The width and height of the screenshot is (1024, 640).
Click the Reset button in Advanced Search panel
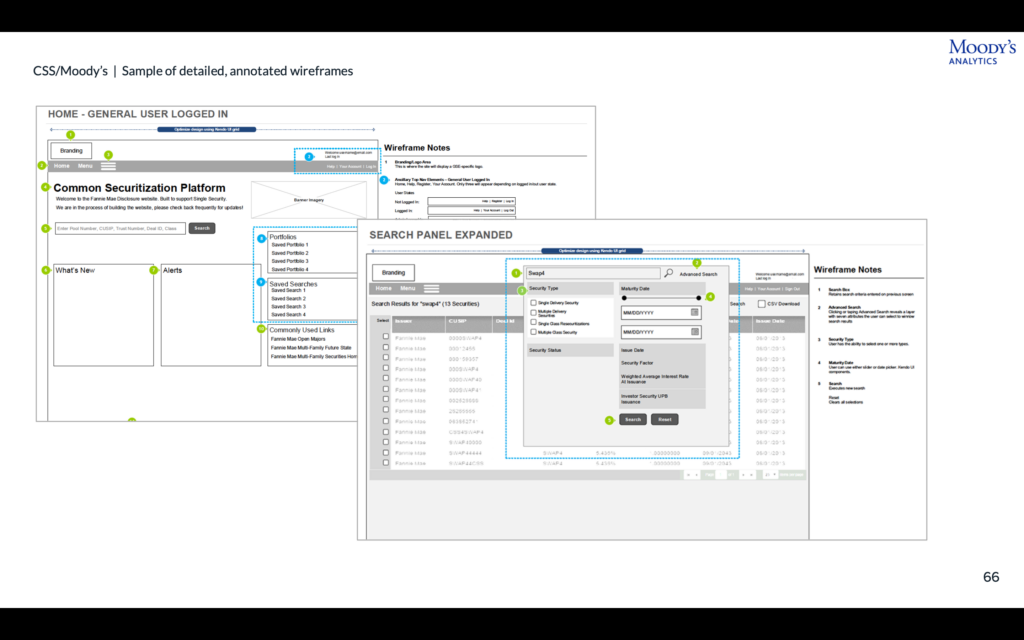665,419
